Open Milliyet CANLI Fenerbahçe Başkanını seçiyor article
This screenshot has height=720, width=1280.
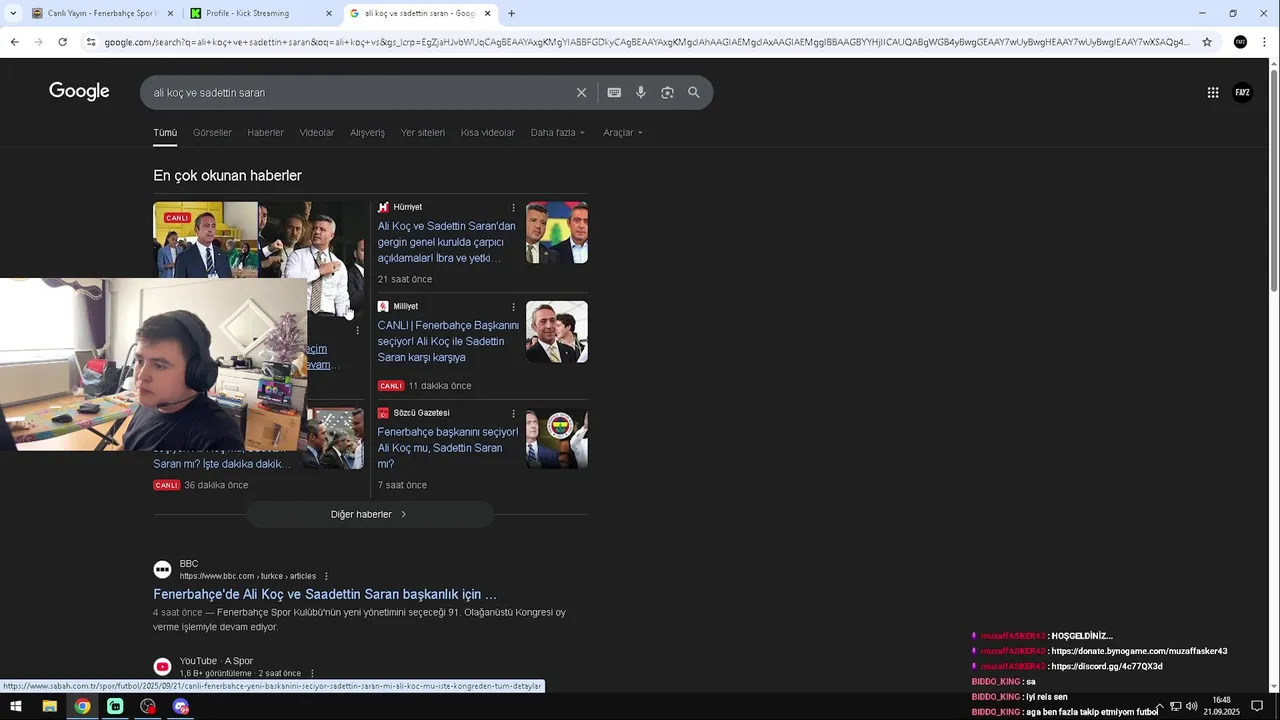(x=448, y=341)
